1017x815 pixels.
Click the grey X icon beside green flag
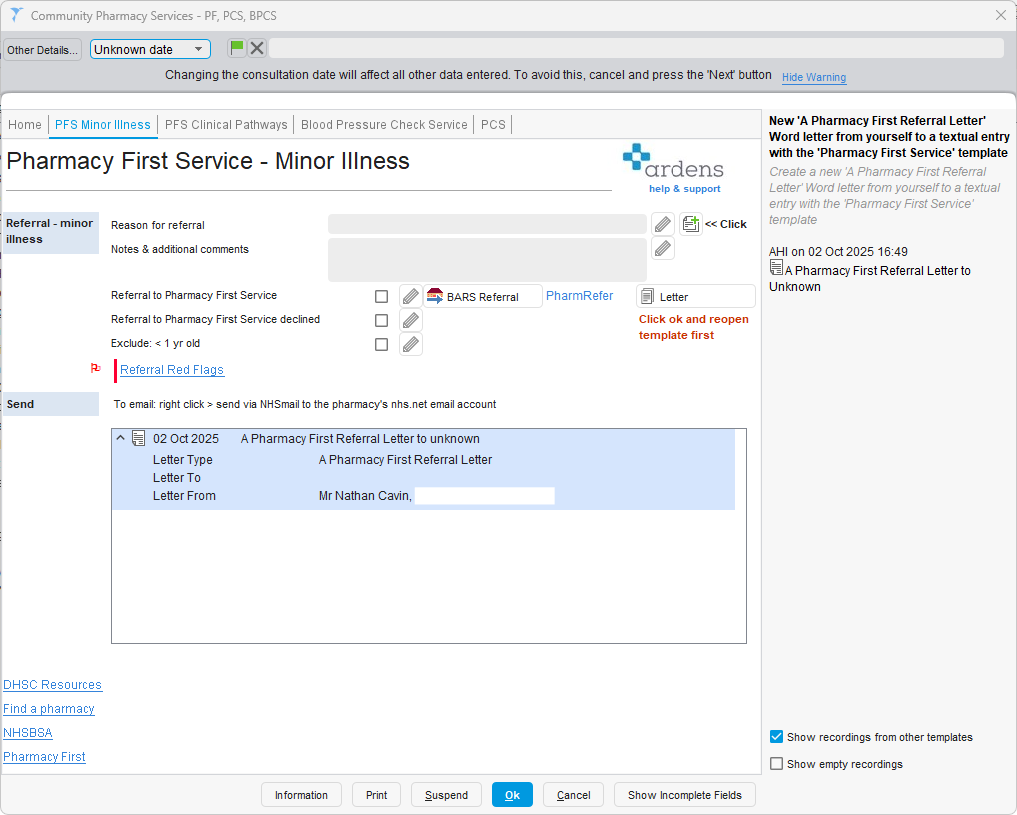[257, 48]
